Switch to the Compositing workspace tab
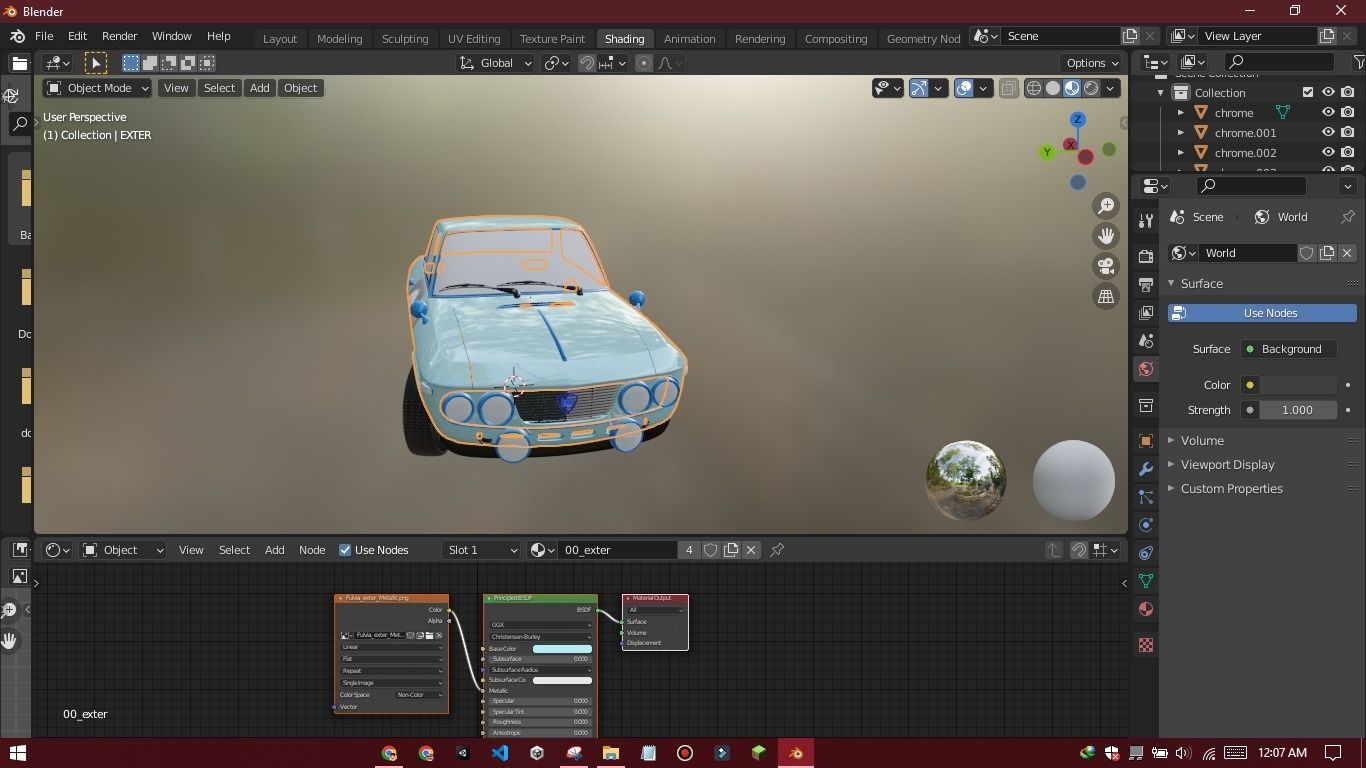Image resolution: width=1366 pixels, height=768 pixels. click(836, 39)
